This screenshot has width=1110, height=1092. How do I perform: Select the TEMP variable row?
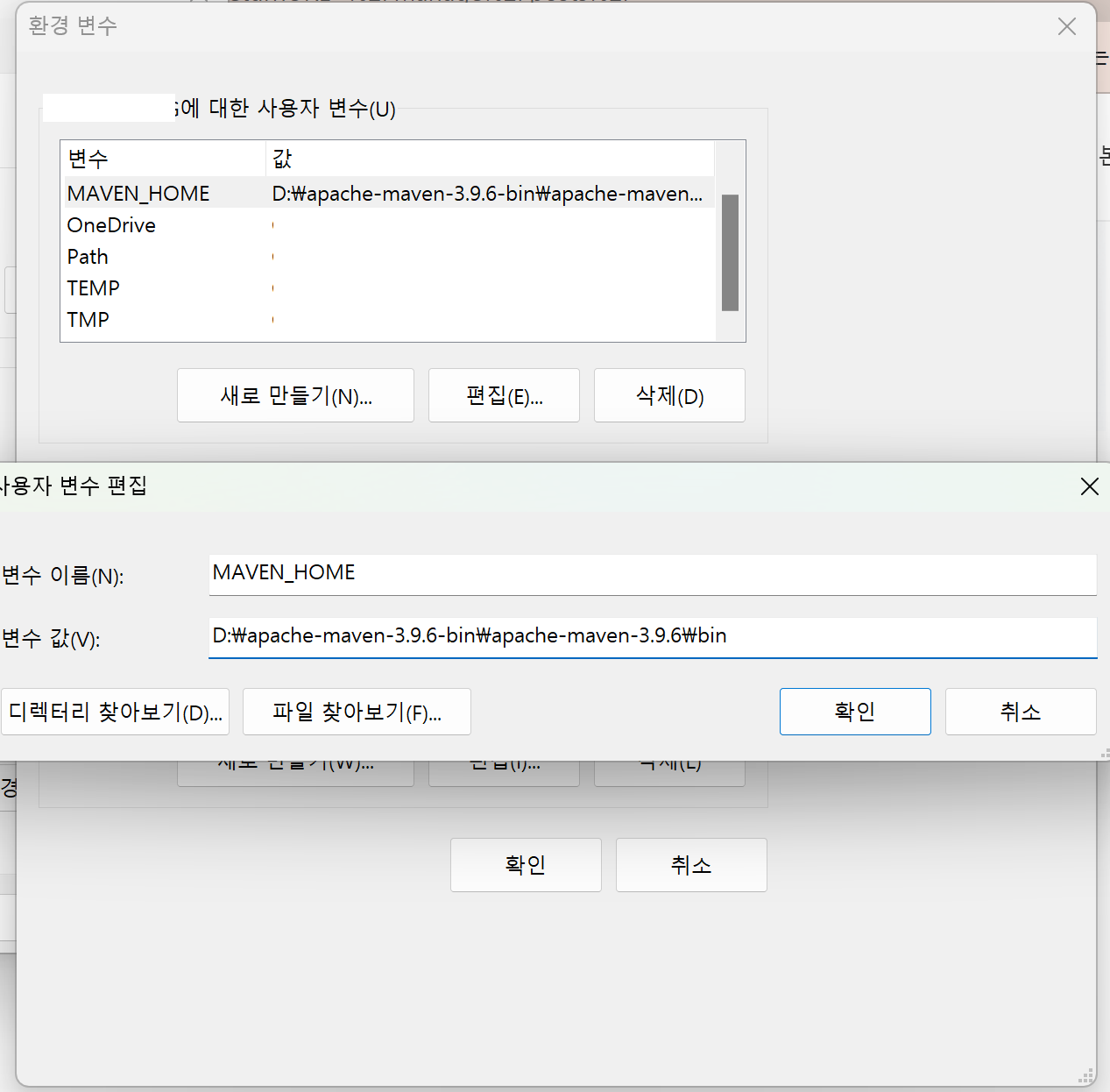(x=389, y=288)
